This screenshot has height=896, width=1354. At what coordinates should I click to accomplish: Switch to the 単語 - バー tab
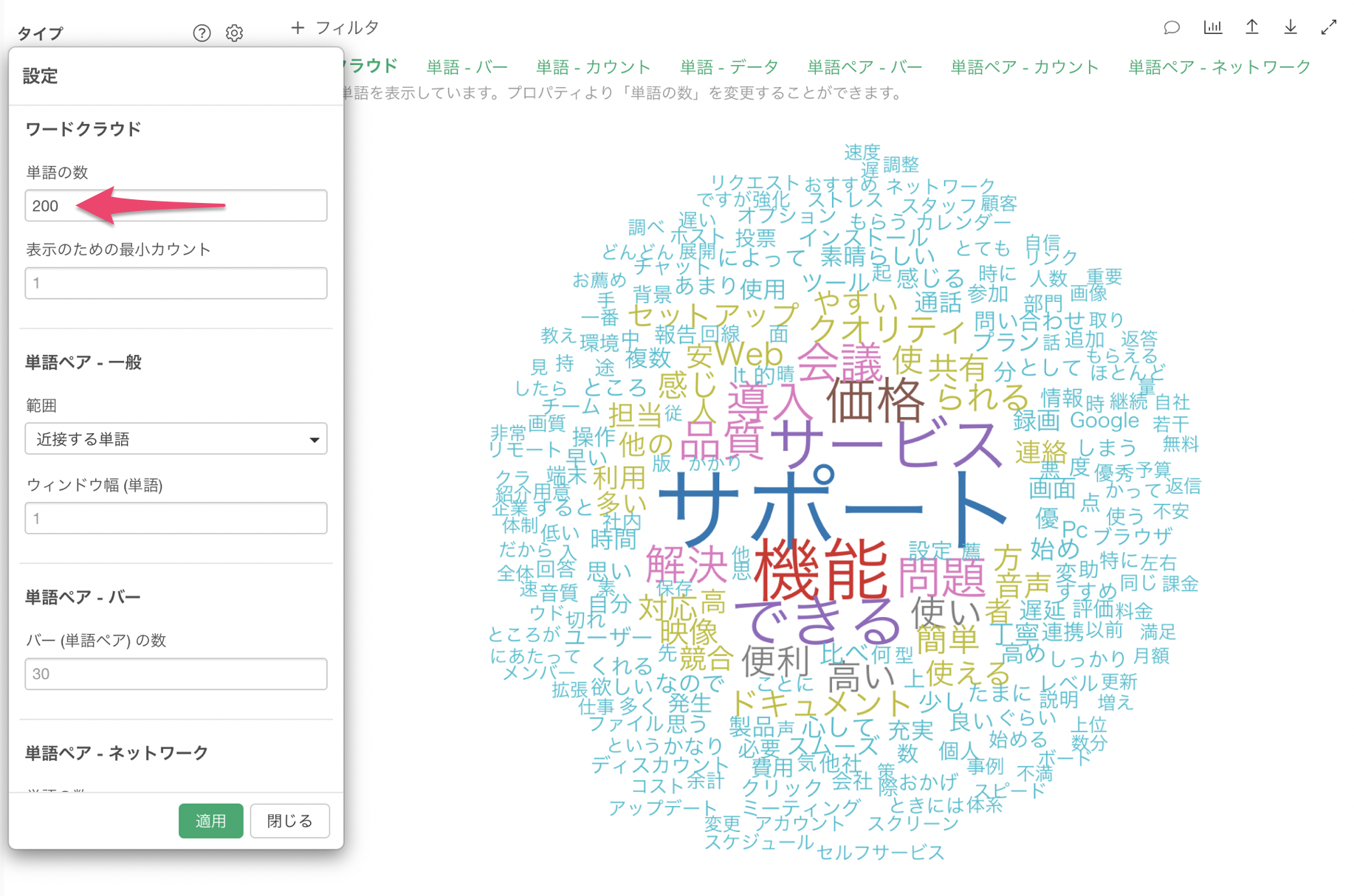[467, 67]
